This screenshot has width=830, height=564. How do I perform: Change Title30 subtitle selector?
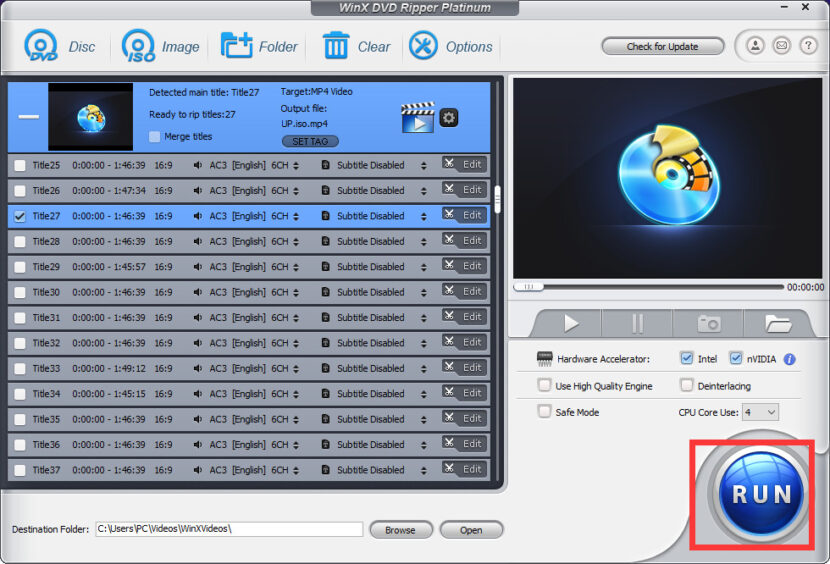(x=423, y=292)
